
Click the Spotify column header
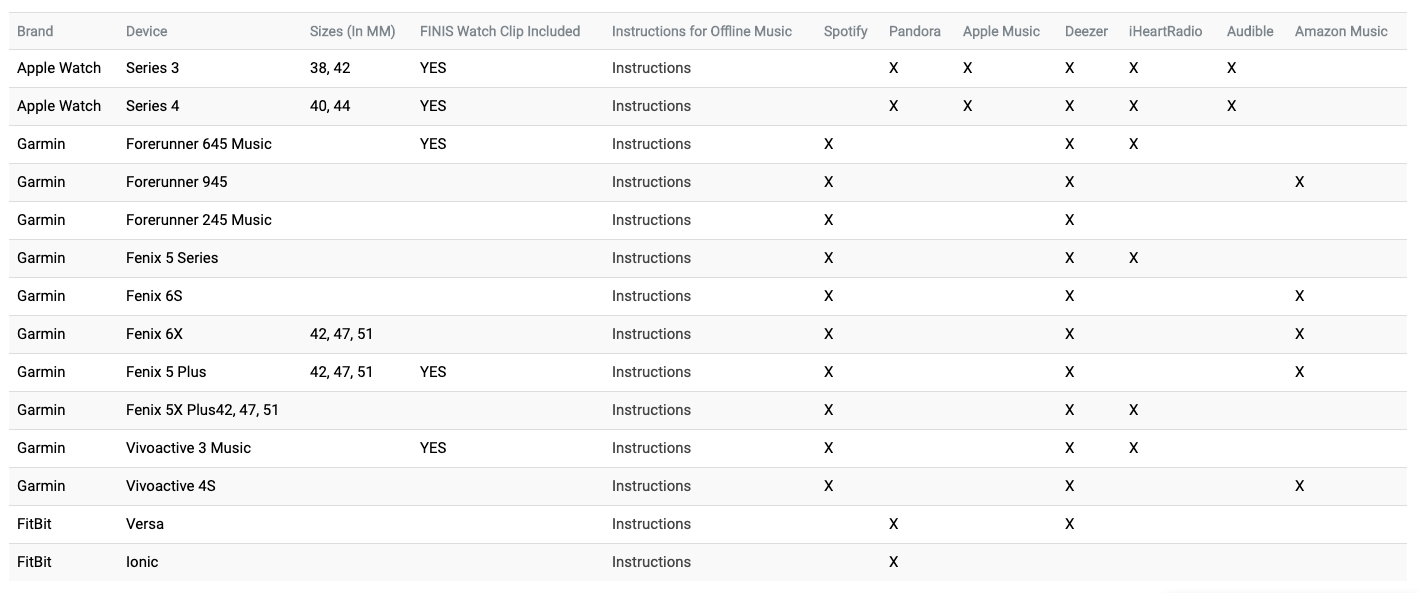tap(845, 31)
